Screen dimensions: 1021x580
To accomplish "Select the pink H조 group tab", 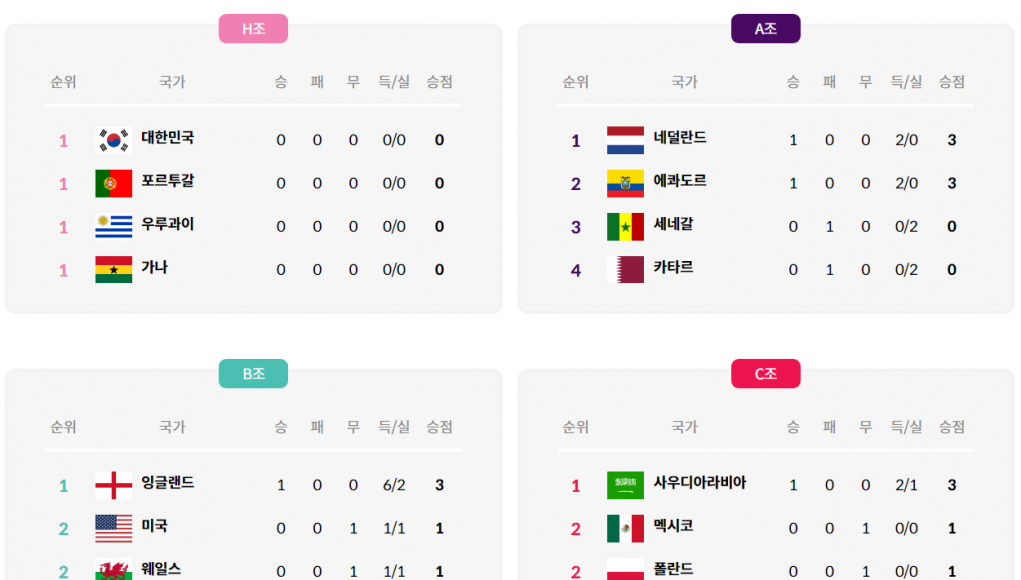I will pyautogui.click(x=253, y=29).
